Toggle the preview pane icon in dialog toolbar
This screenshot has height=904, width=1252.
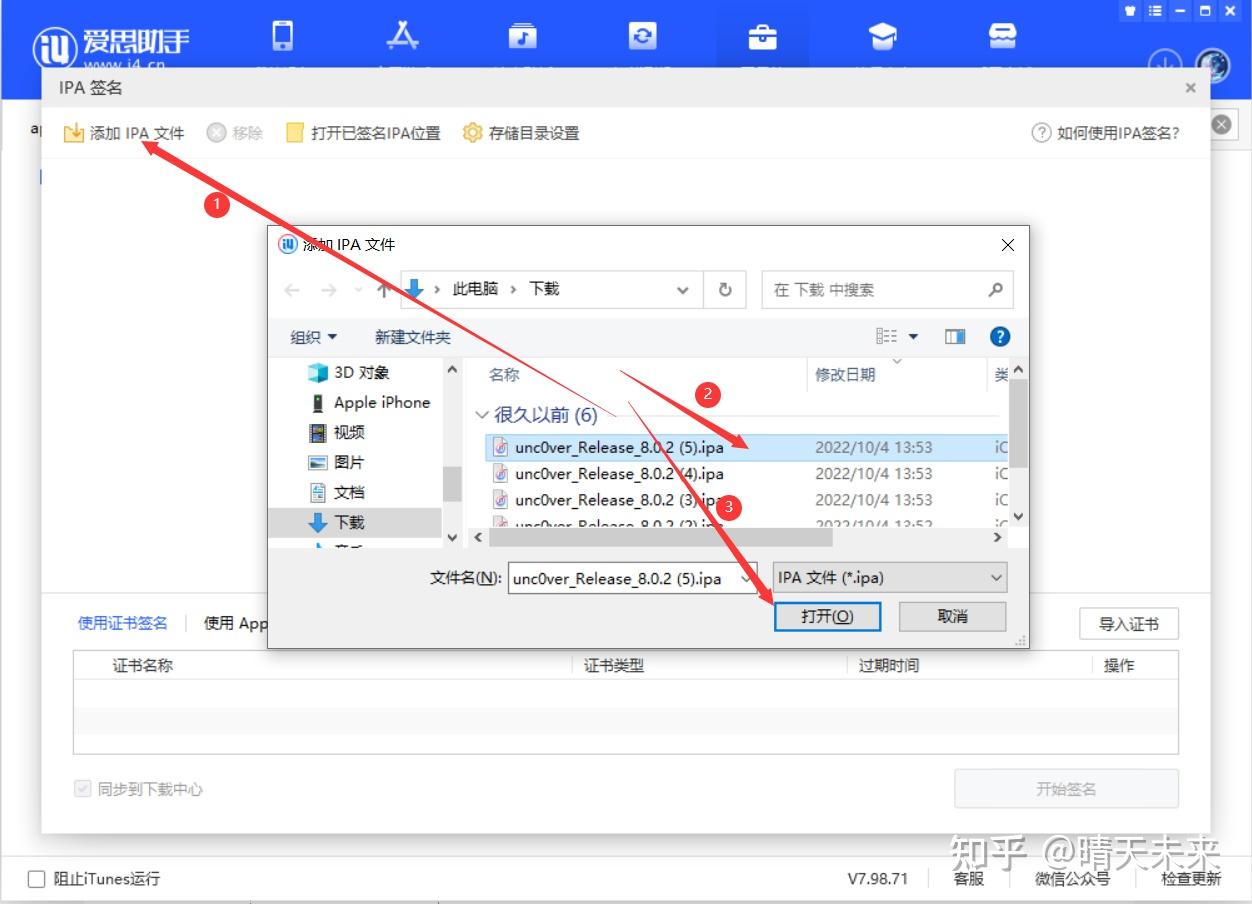point(954,336)
